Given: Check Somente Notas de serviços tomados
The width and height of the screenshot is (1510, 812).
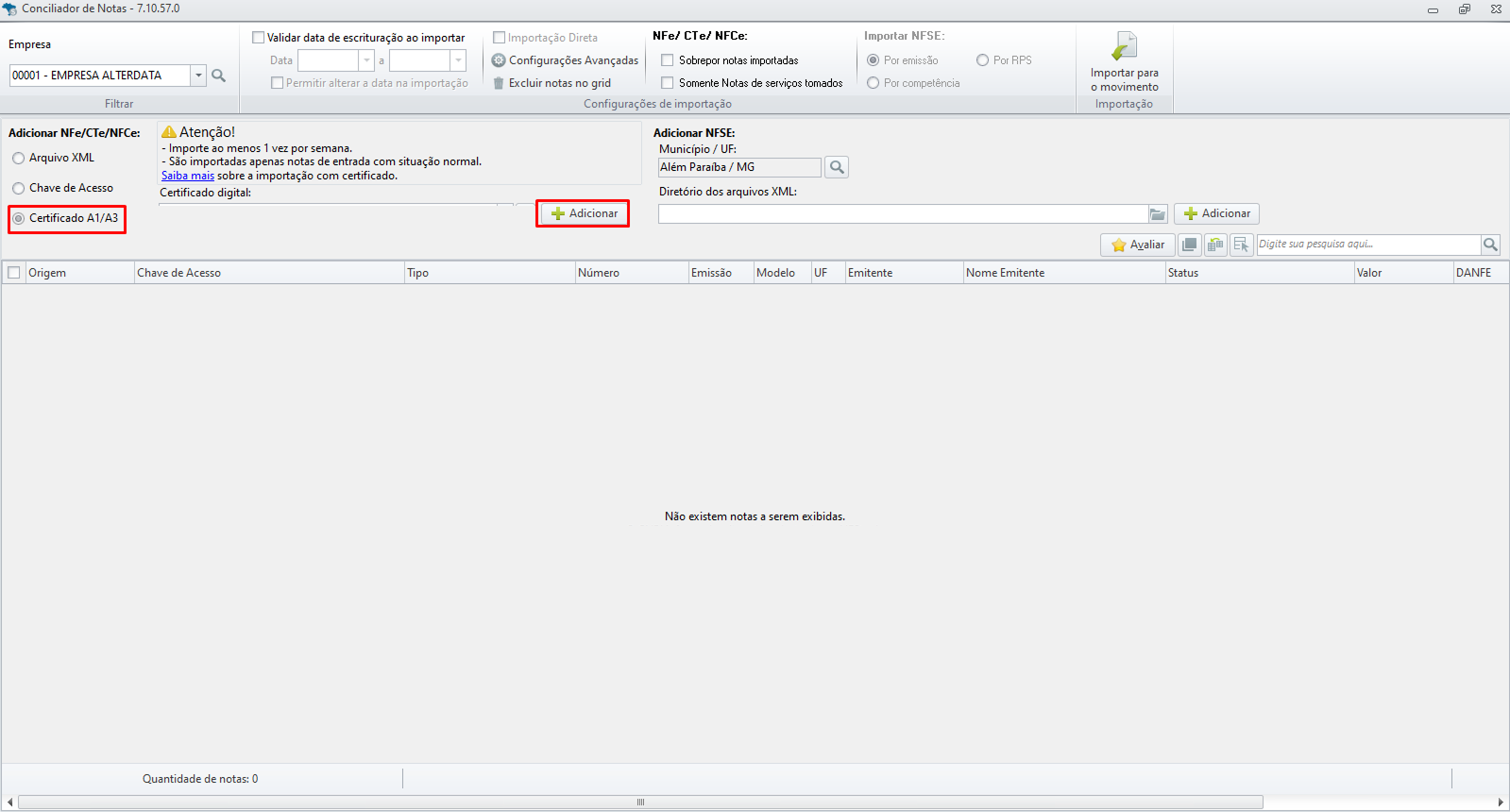Looking at the screenshot, I should coord(668,83).
